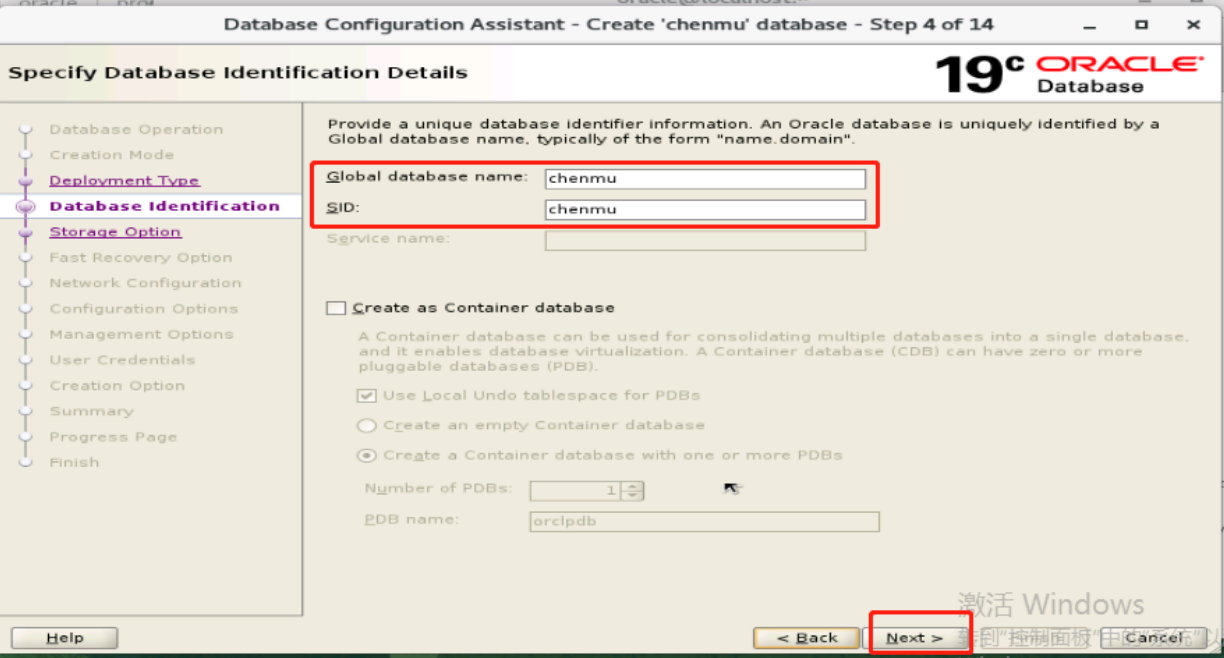Close the Database Configuration Assistant window
Viewport: 1224px width, 658px height.
point(1194,24)
